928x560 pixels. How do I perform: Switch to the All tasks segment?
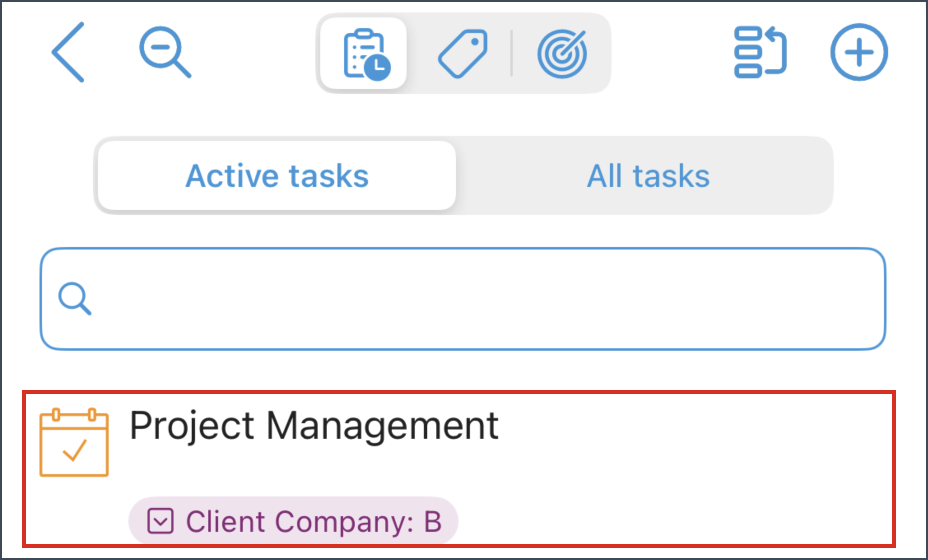point(648,176)
